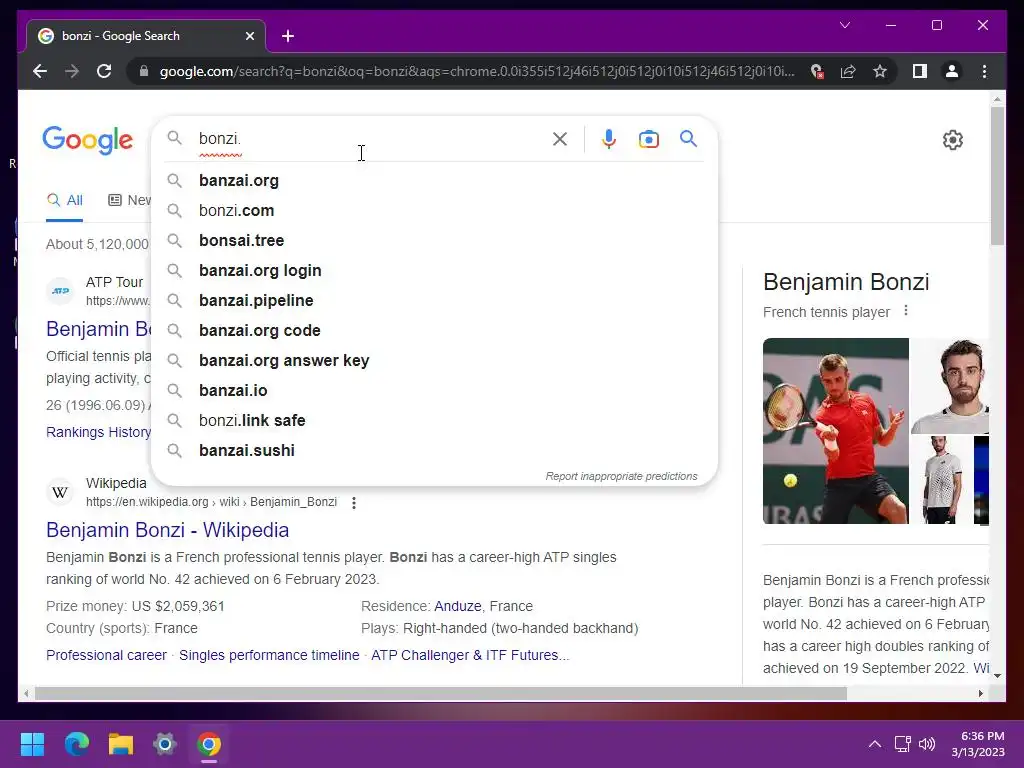
Task: Go back with the browser back arrow
Action: click(x=40, y=71)
